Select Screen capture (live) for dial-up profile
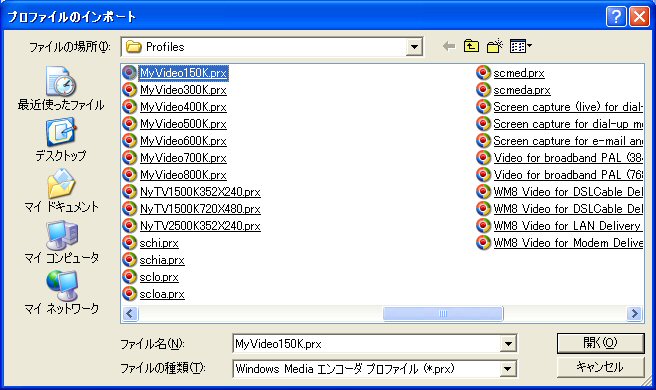The height and width of the screenshot is (390, 656). pos(568,107)
